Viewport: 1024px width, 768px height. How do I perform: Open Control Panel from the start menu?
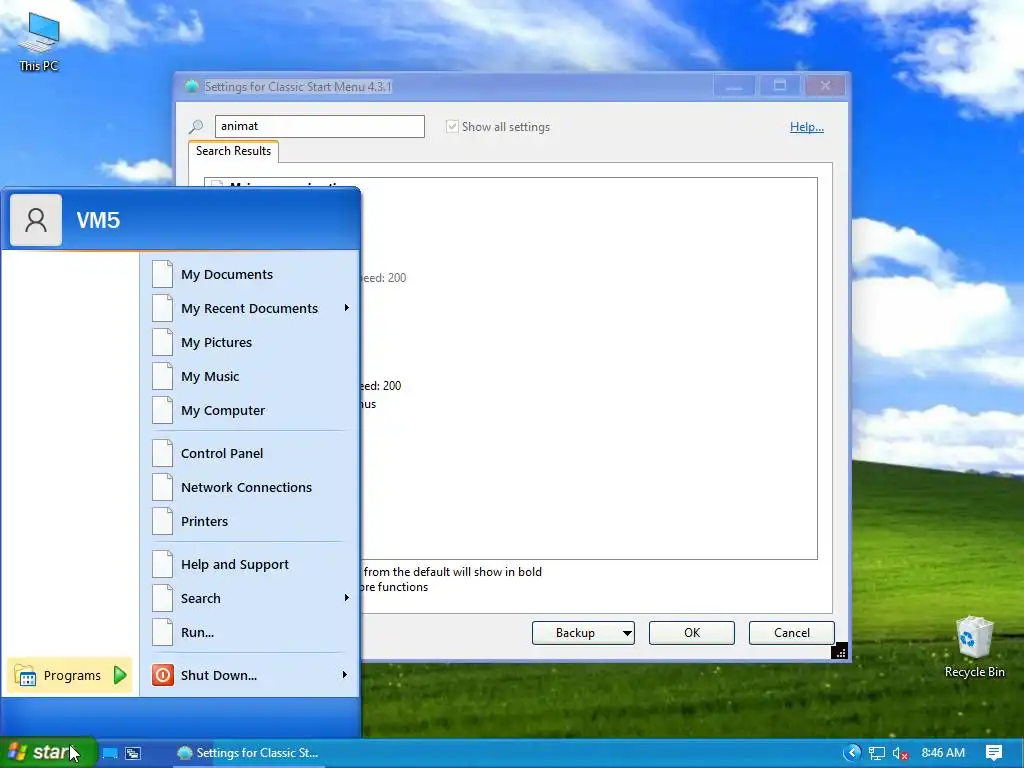point(250,453)
